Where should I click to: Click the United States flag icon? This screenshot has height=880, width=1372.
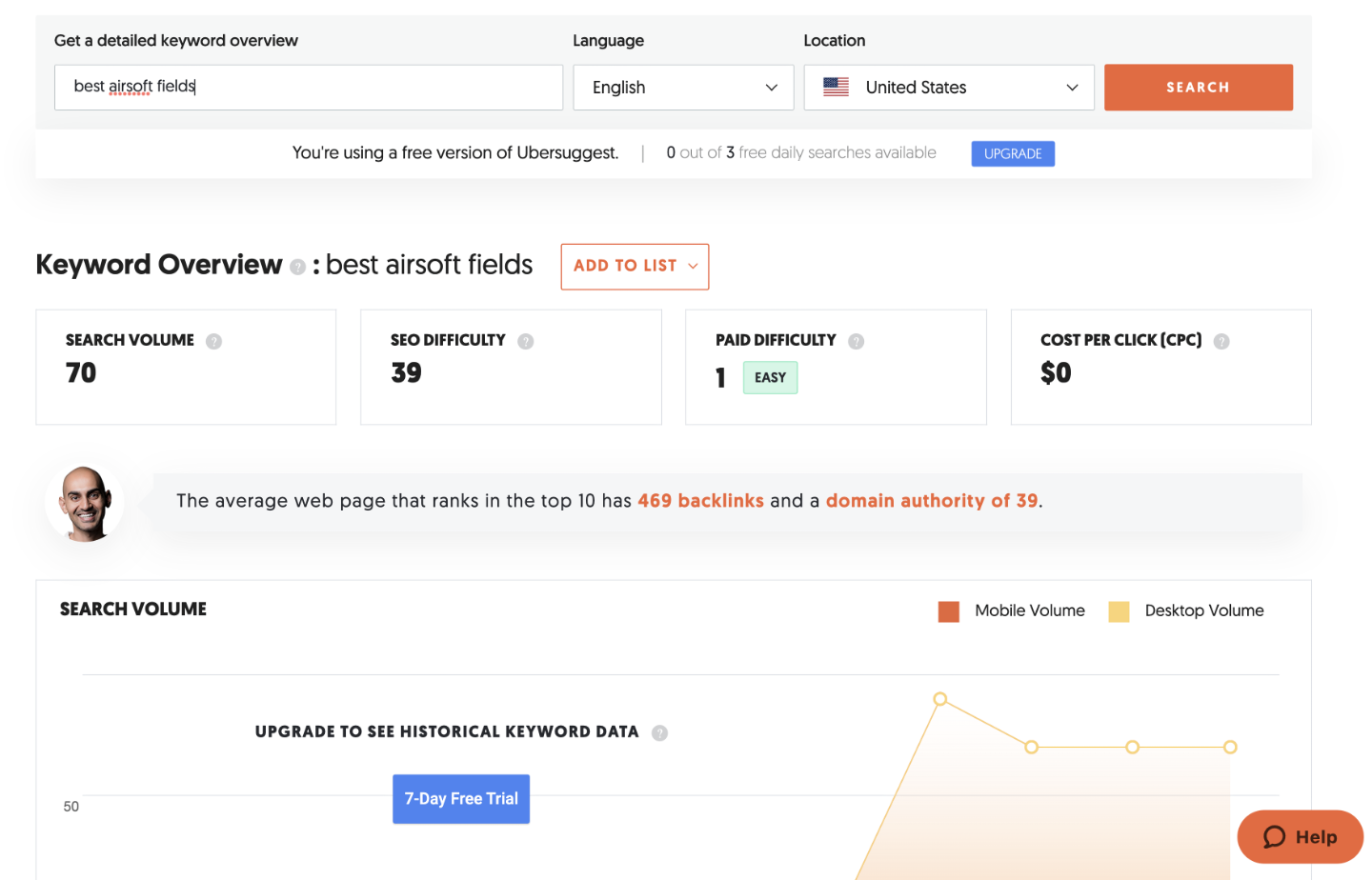836,87
